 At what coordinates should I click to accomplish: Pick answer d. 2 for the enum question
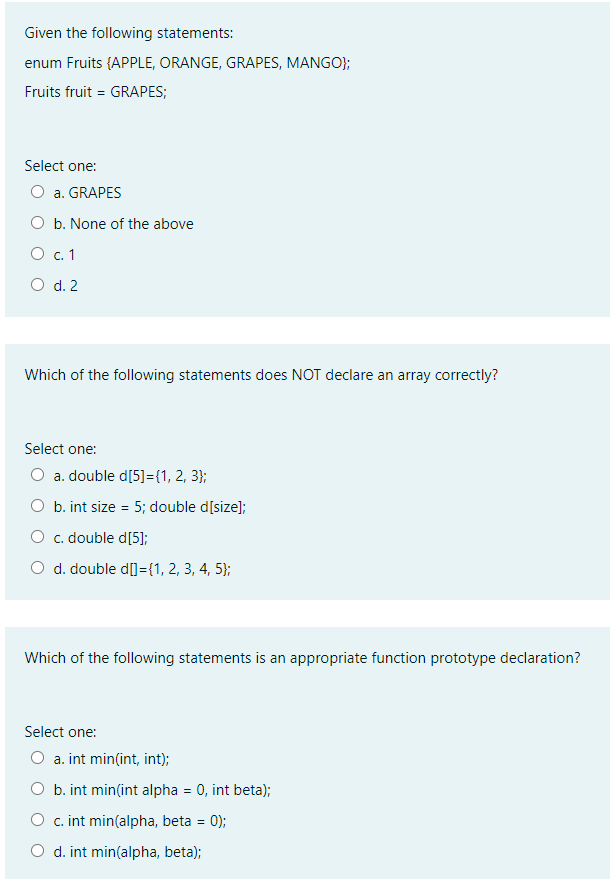(x=37, y=284)
